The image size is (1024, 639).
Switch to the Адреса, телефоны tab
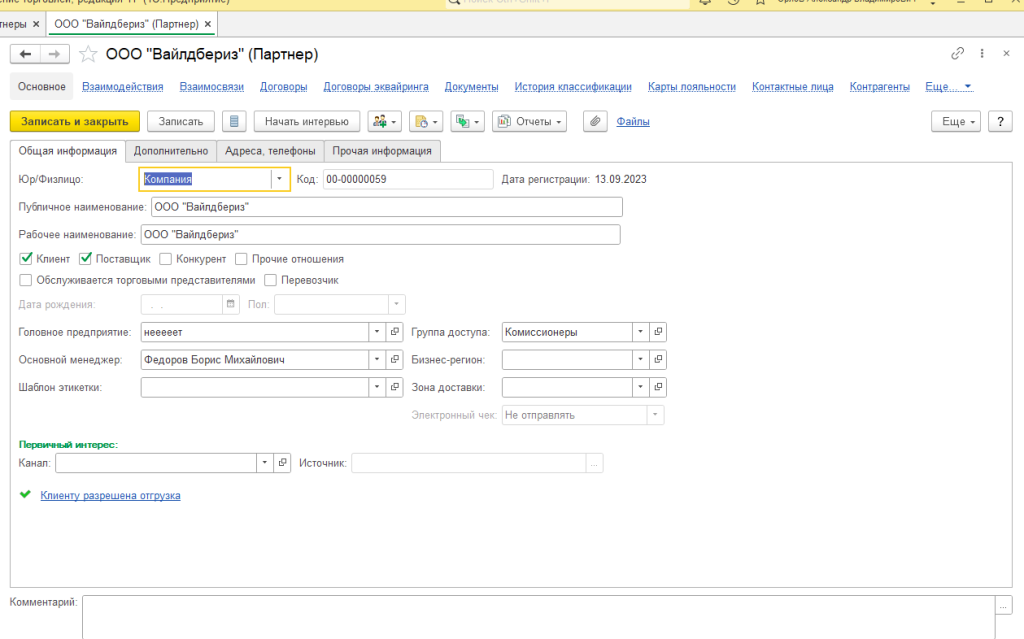click(x=270, y=151)
